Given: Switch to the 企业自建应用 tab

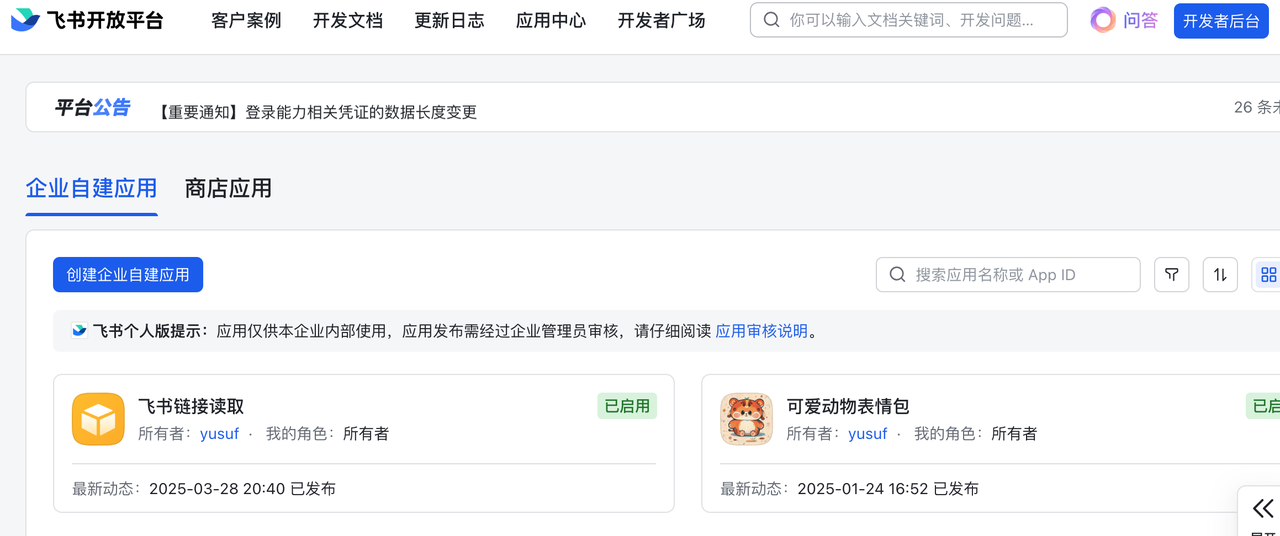Looking at the screenshot, I should pos(91,188).
